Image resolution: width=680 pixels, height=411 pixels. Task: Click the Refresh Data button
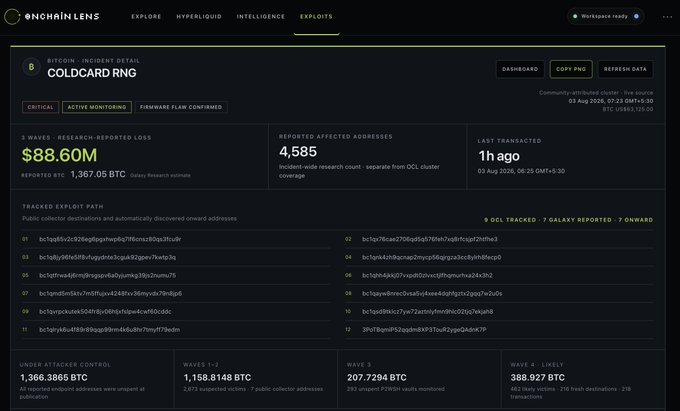click(625, 69)
